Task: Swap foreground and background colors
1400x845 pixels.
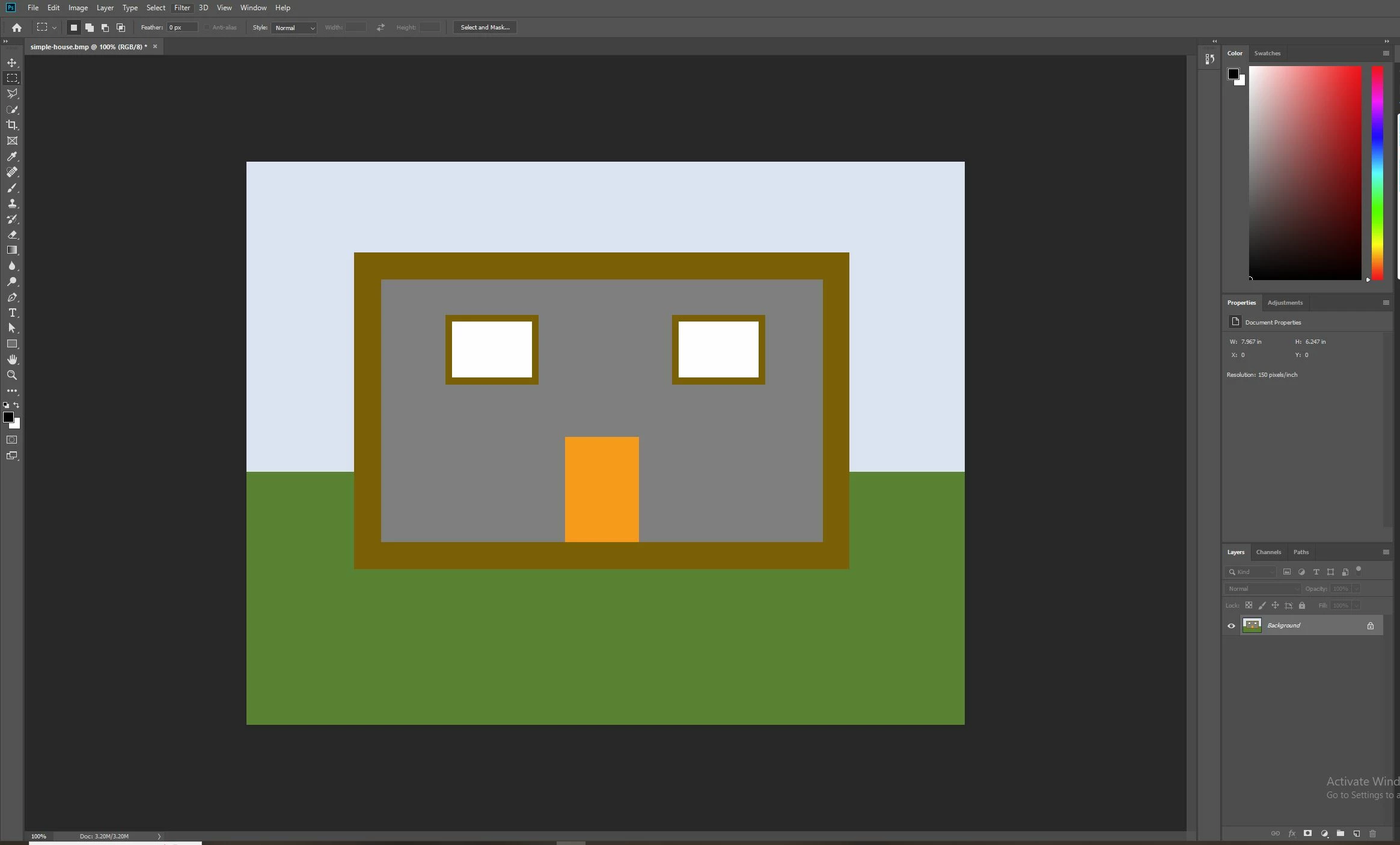Action: 17,405
